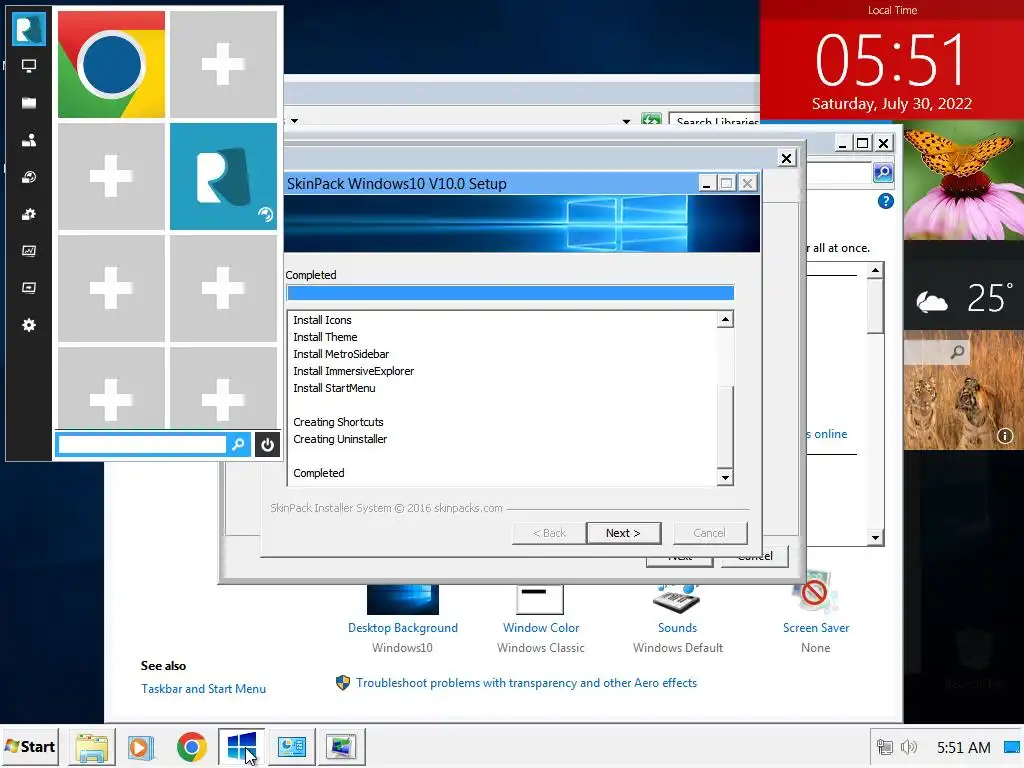Open the blue R logo tile
Image resolution: width=1024 pixels, height=768 pixels.
click(x=223, y=176)
